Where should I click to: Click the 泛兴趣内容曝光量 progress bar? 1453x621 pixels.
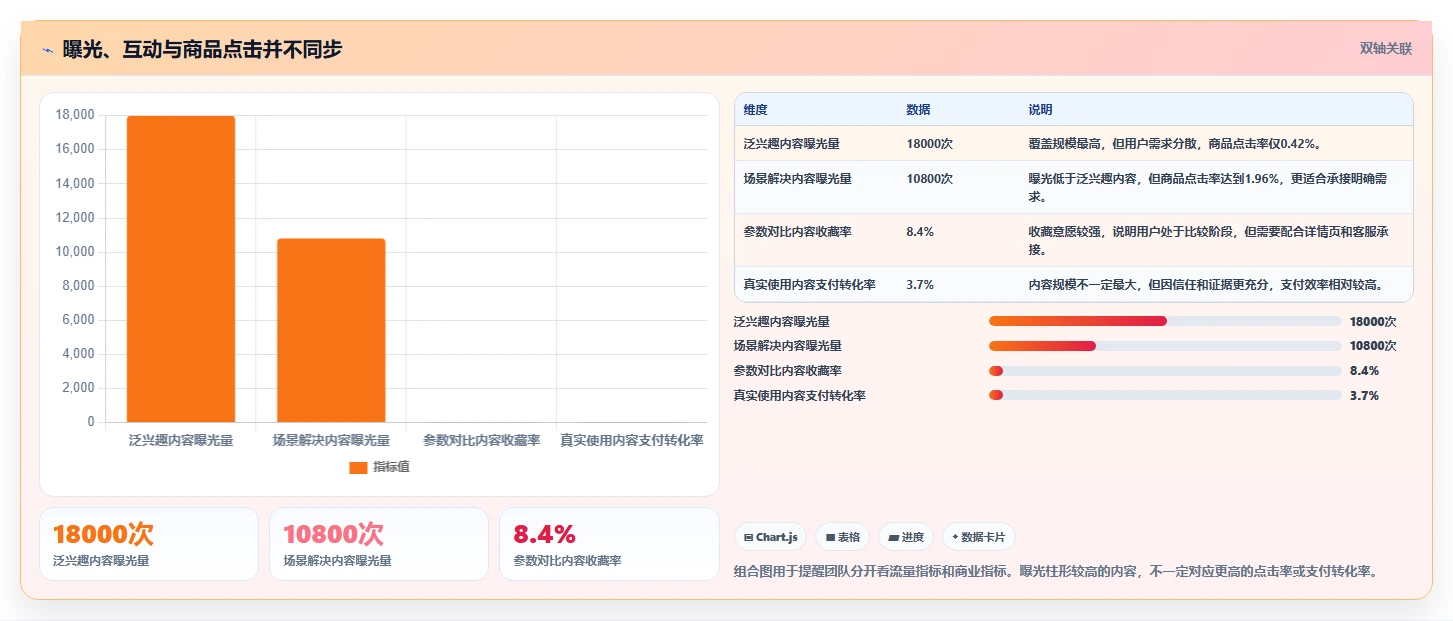(1165, 321)
